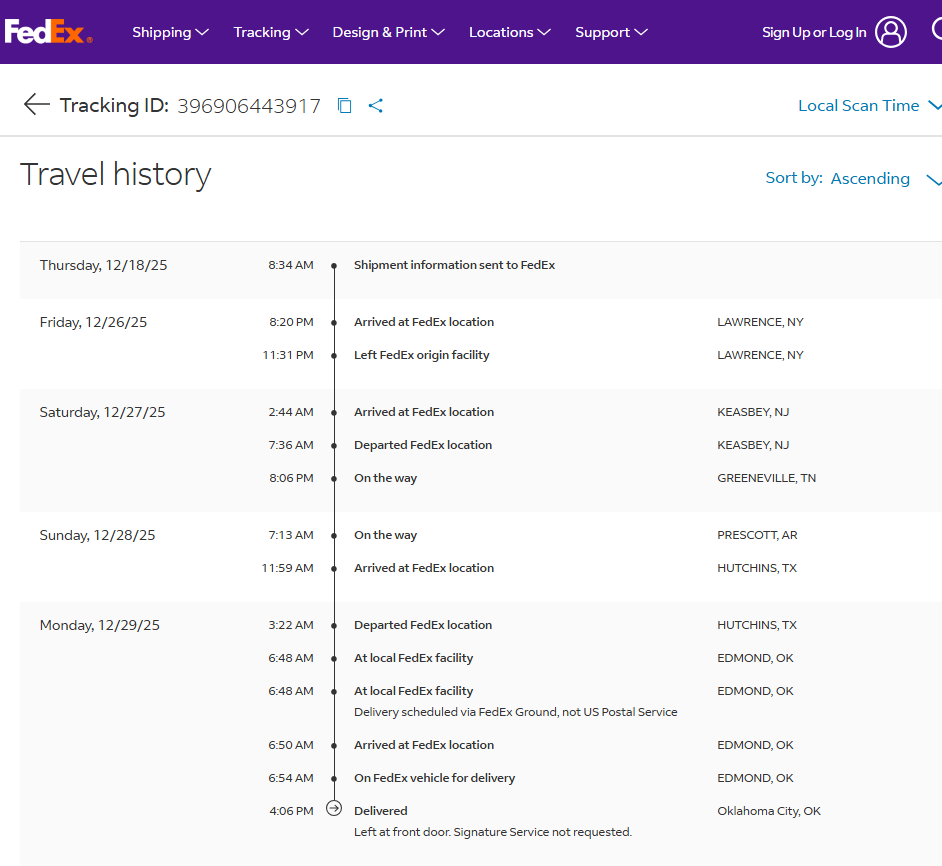Click the GREENEVILLE, TN location
This screenshot has height=866, width=942.
(x=767, y=478)
